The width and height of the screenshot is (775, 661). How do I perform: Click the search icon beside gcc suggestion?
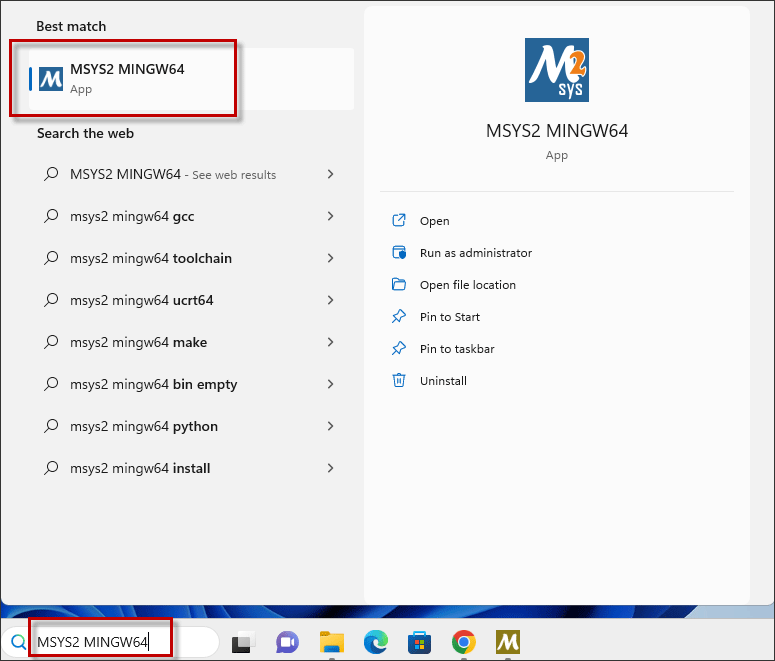click(51, 216)
